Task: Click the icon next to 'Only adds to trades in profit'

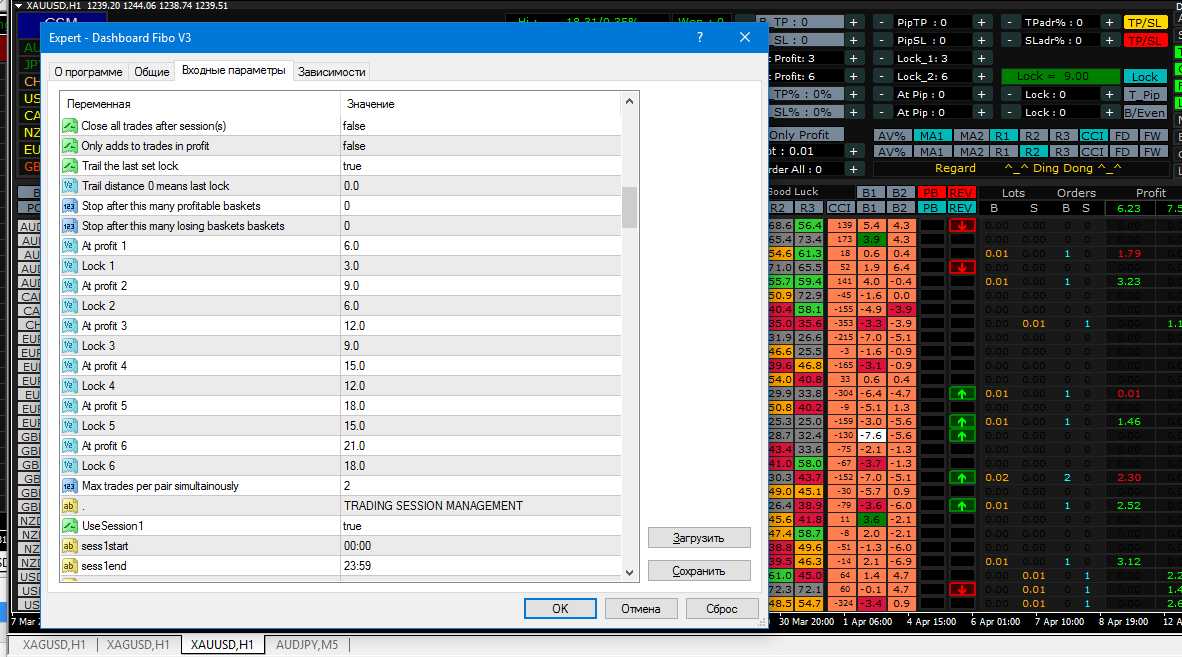Action: click(x=69, y=146)
